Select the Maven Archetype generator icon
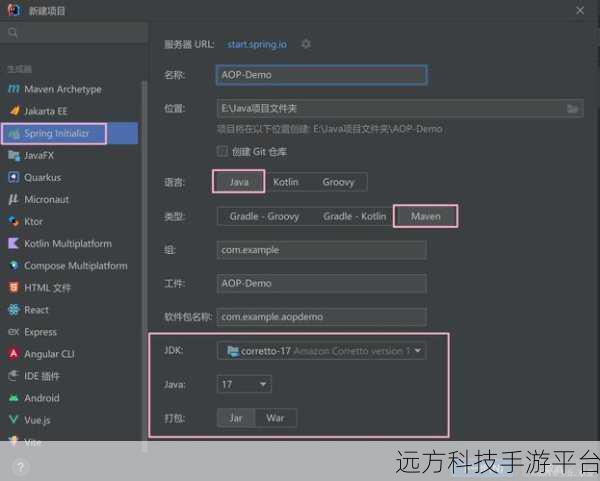This screenshot has width=600, height=481. (x=14, y=89)
